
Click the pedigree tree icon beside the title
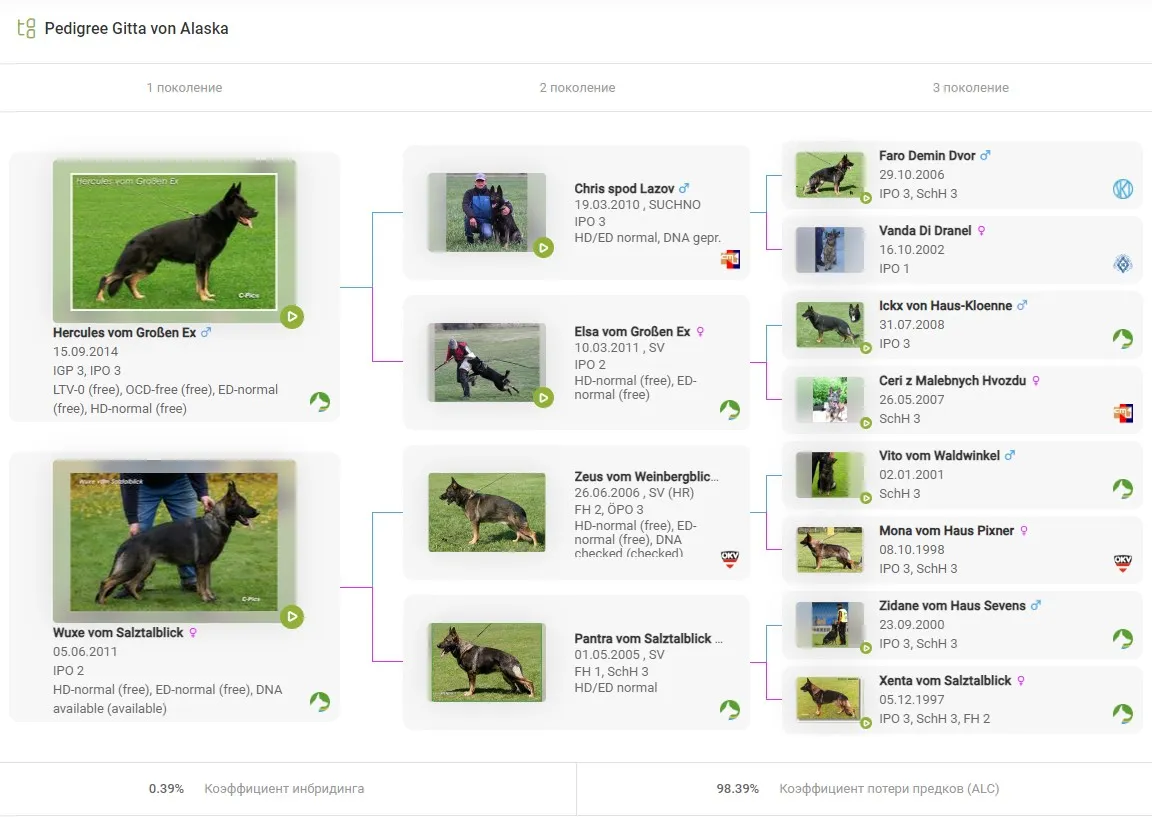[26, 28]
